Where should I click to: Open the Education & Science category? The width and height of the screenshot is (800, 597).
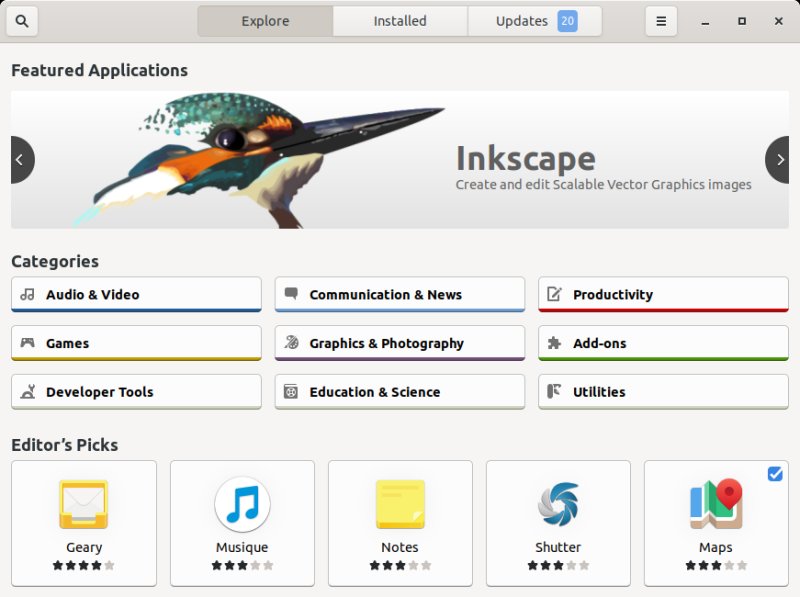pyautogui.click(x=399, y=391)
